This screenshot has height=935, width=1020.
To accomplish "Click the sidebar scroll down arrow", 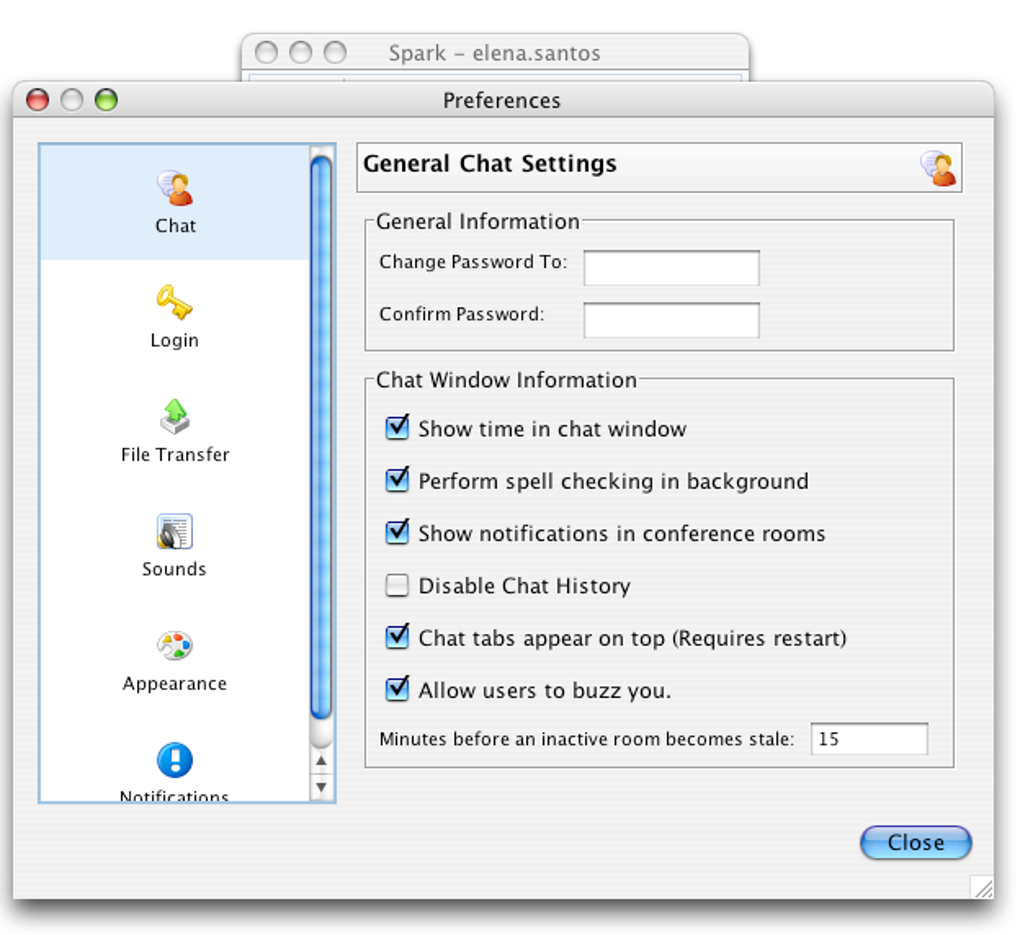I will tap(321, 787).
